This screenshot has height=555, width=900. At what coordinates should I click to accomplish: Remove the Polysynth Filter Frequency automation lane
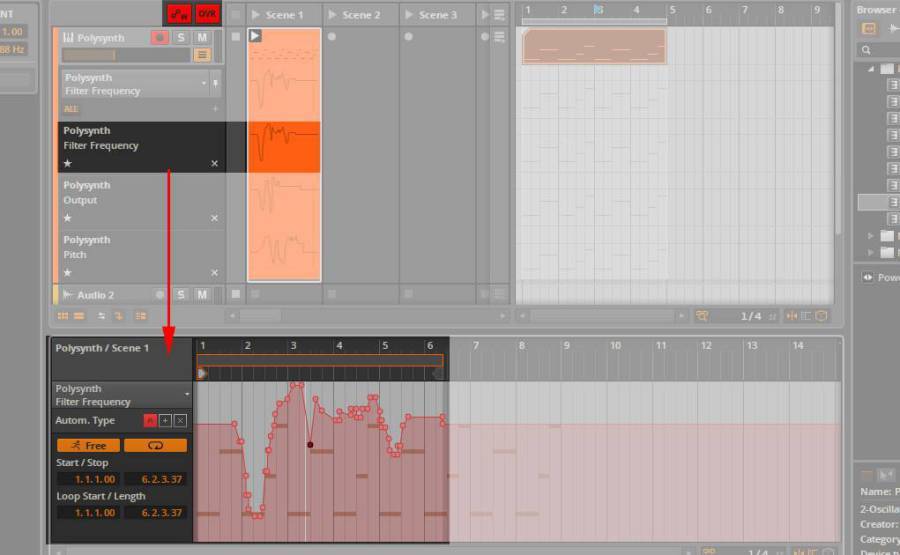coord(214,163)
